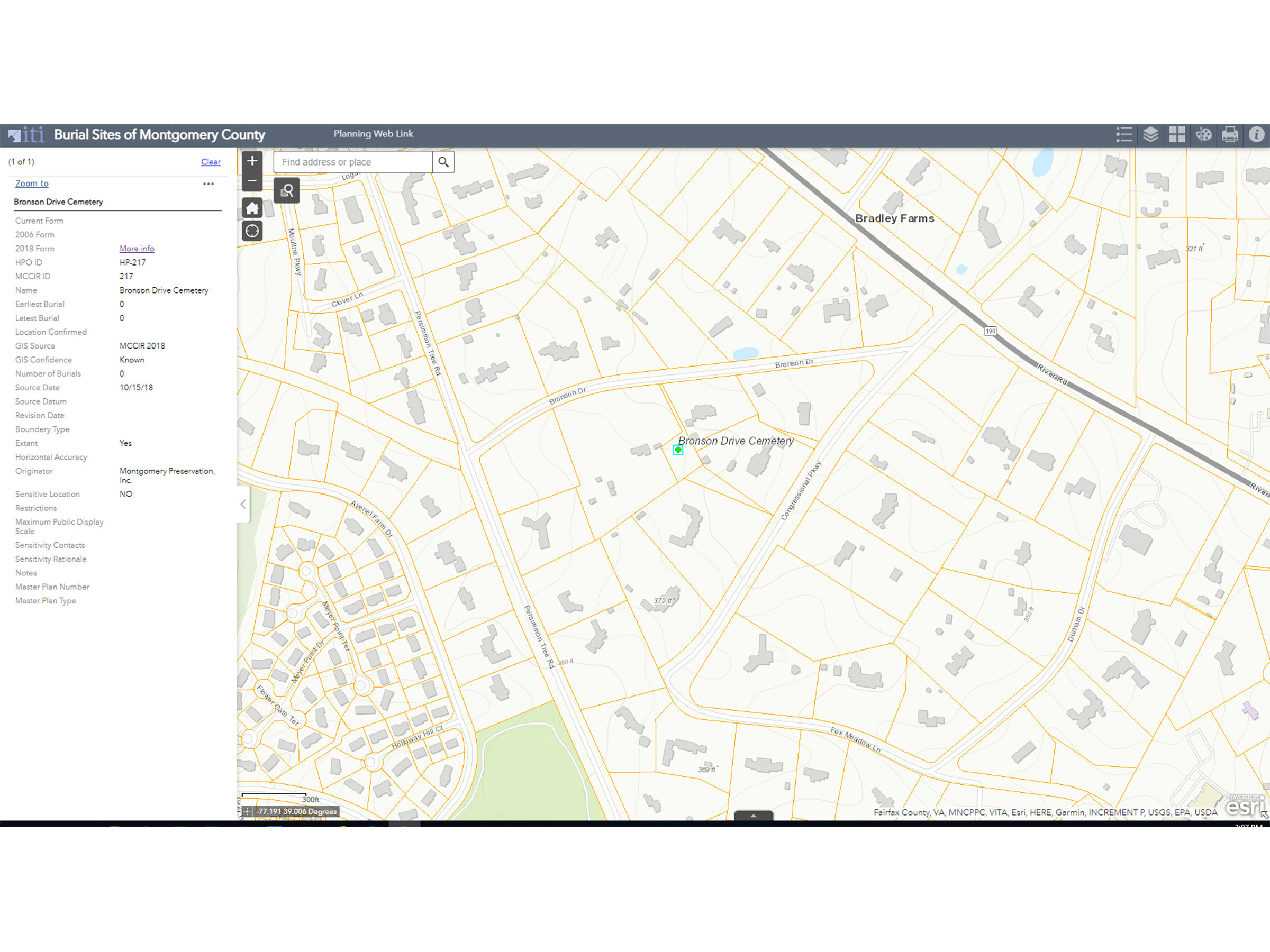The image size is (1270, 952).
Task: Click the coordinates readout -77.191 39.006
Action: (x=297, y=811)
